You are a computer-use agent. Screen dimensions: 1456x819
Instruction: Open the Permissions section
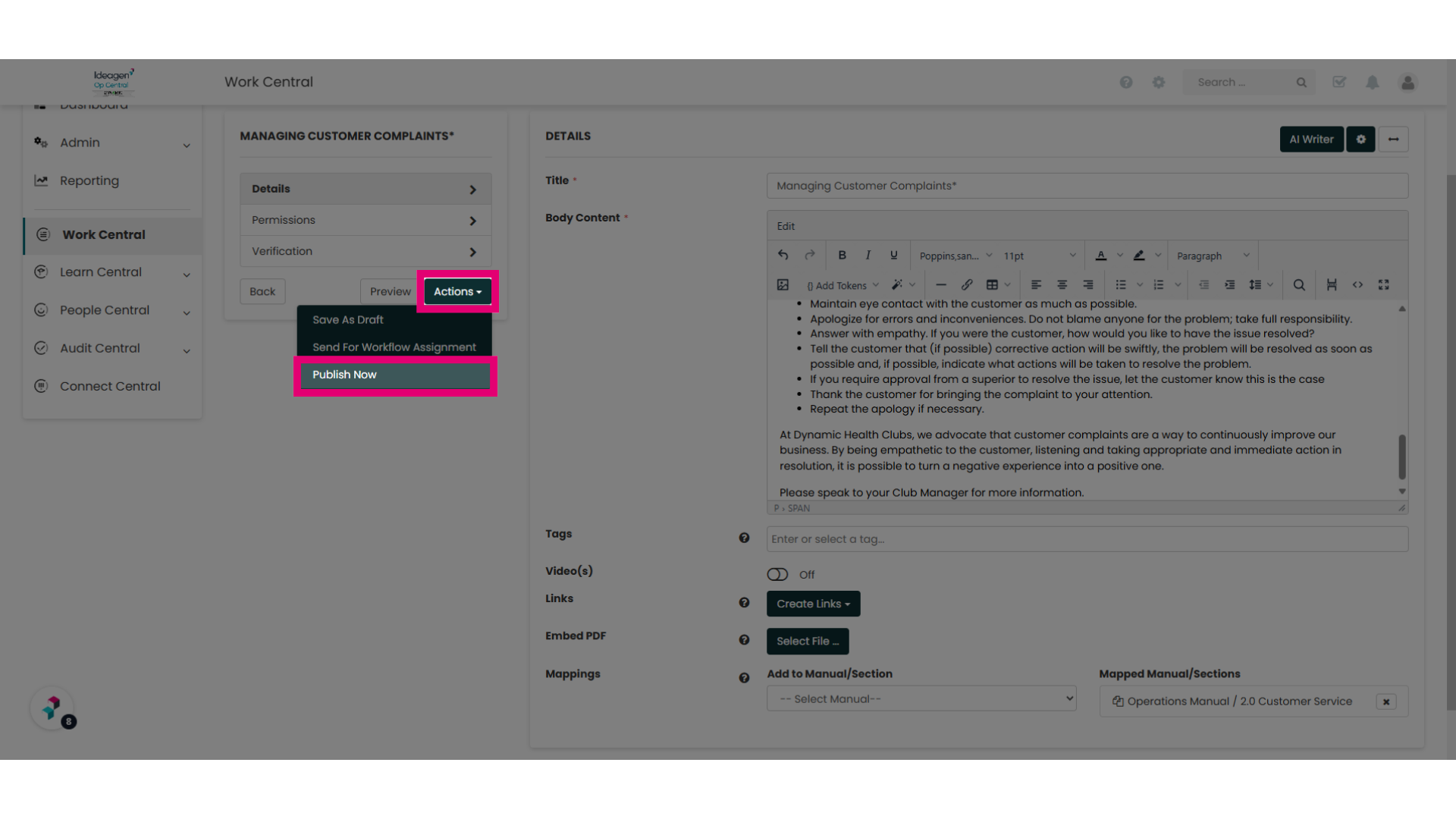(x=366, y=220)
